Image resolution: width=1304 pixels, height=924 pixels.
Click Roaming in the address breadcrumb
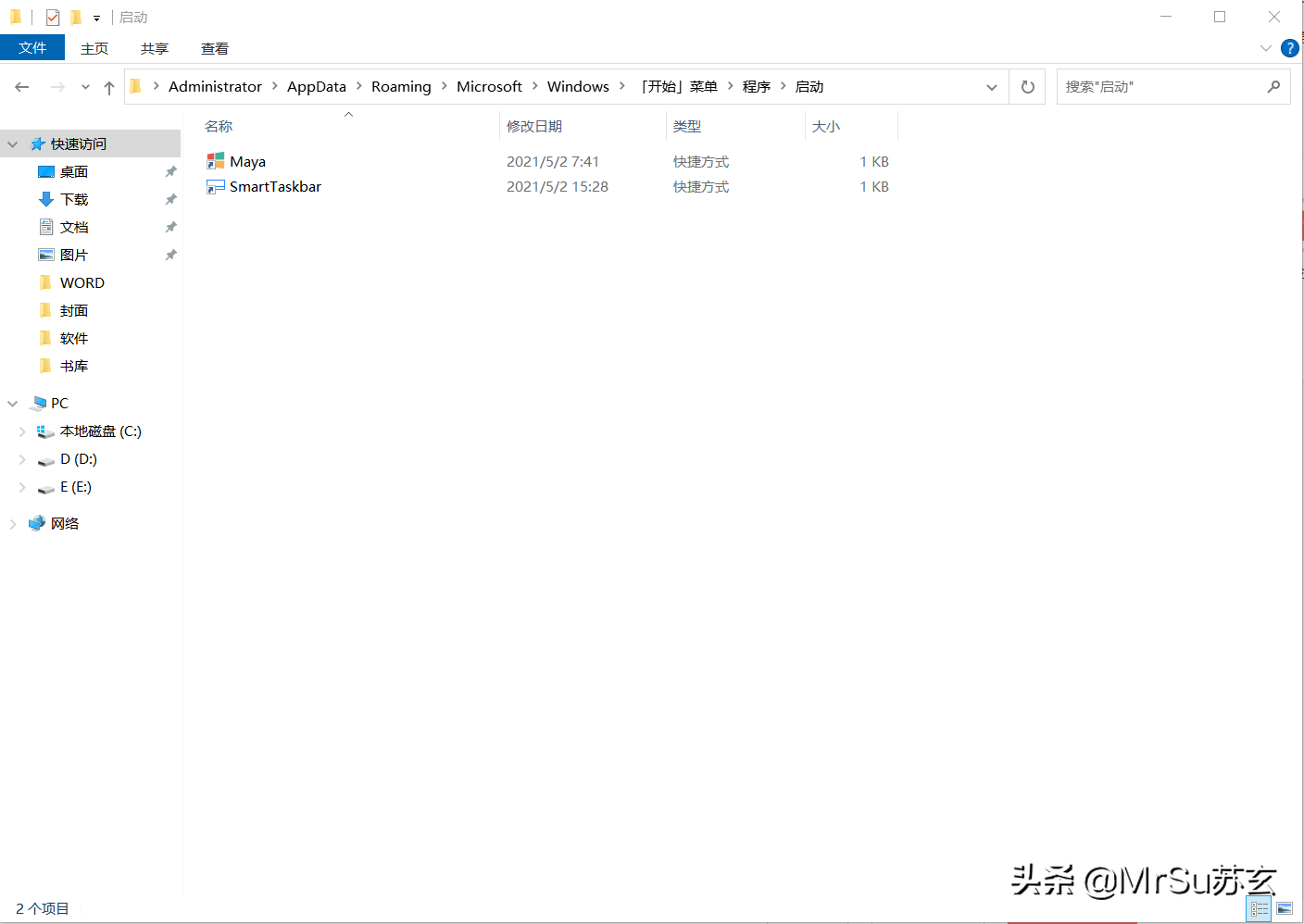401,86
